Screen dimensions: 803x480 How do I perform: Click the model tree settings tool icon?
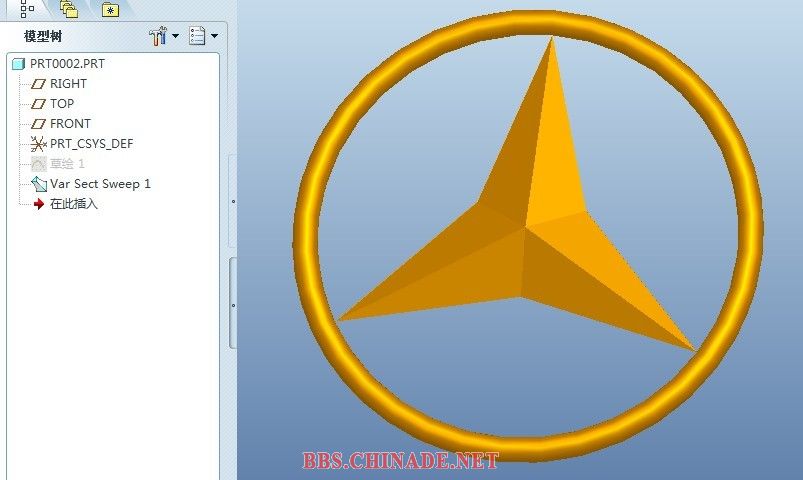[x=158, y=36]
